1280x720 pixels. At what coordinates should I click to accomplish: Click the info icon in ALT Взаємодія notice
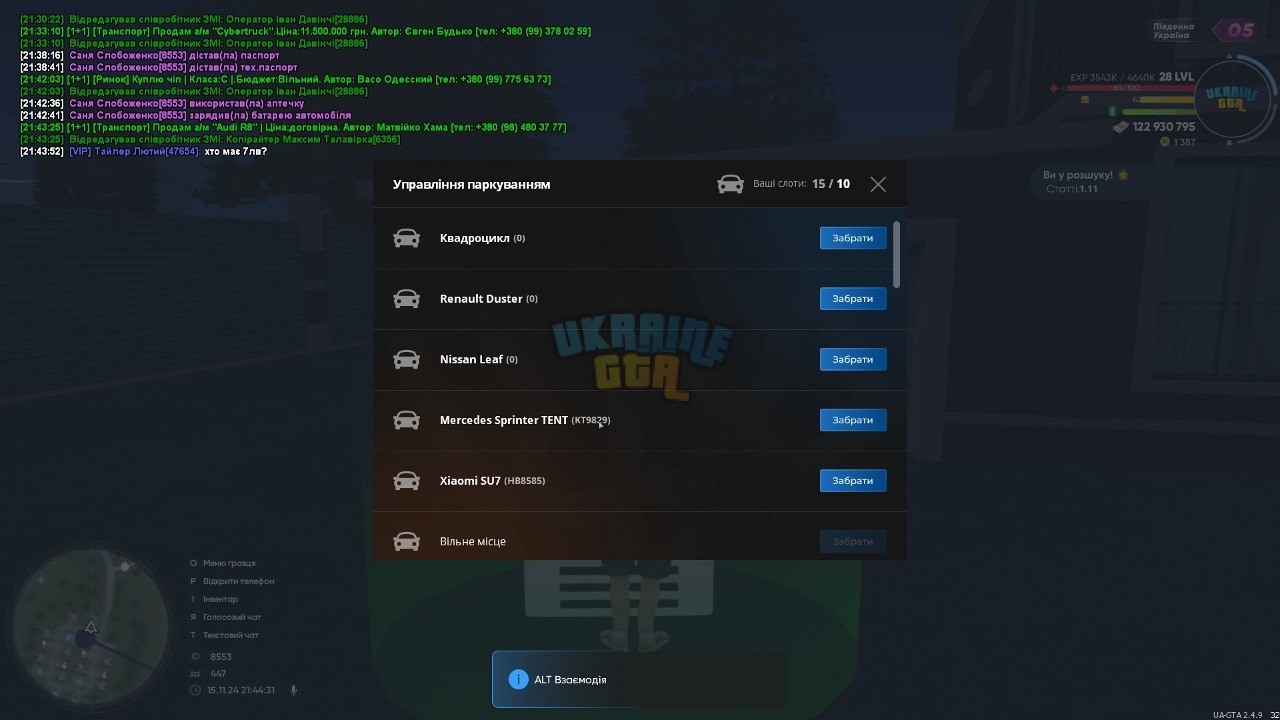[518, 679]
